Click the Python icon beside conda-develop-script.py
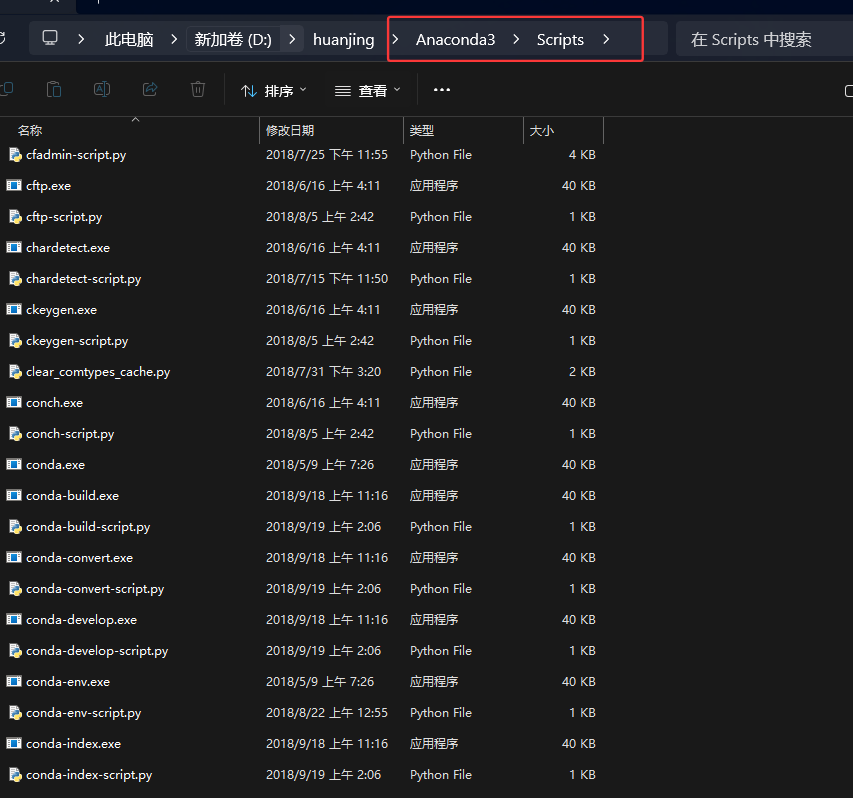 point(15,651)
